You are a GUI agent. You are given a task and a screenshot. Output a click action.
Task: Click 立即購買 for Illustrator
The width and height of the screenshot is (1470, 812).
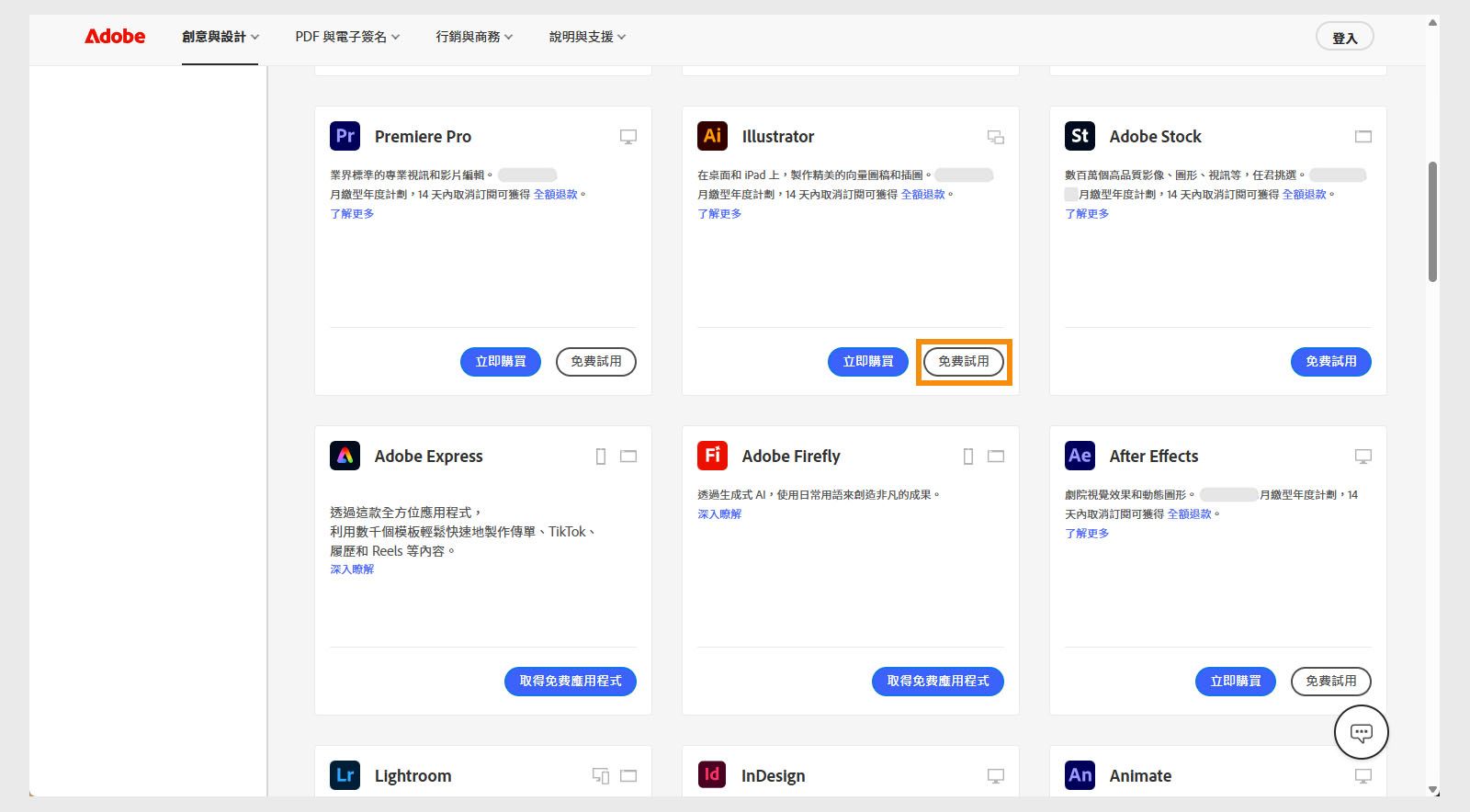pyautogui.click(x=868, y=362)
